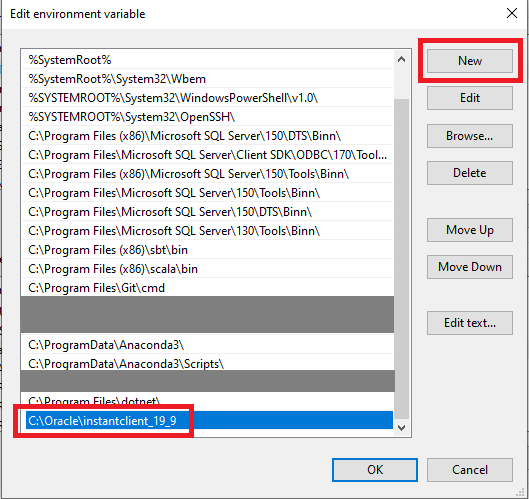The height and width of the screenshot is (499, 529).
Task: Select the C:\ProgramData\Anaconda3\ entry
Action: pos(207,344)
